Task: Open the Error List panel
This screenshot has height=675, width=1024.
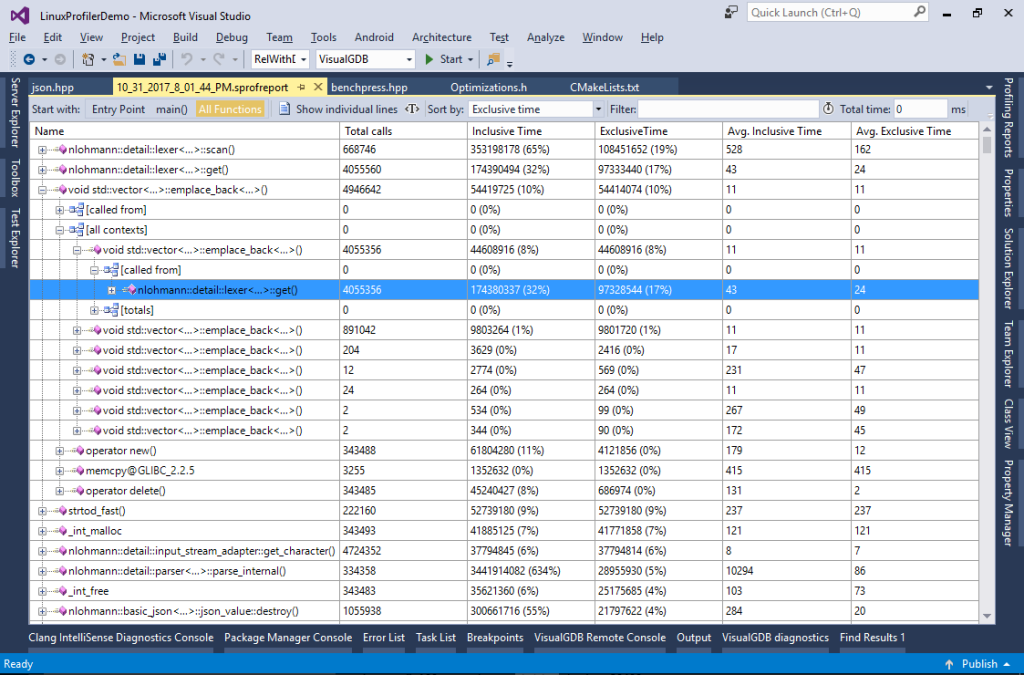Action: click(x=384, y=637)
